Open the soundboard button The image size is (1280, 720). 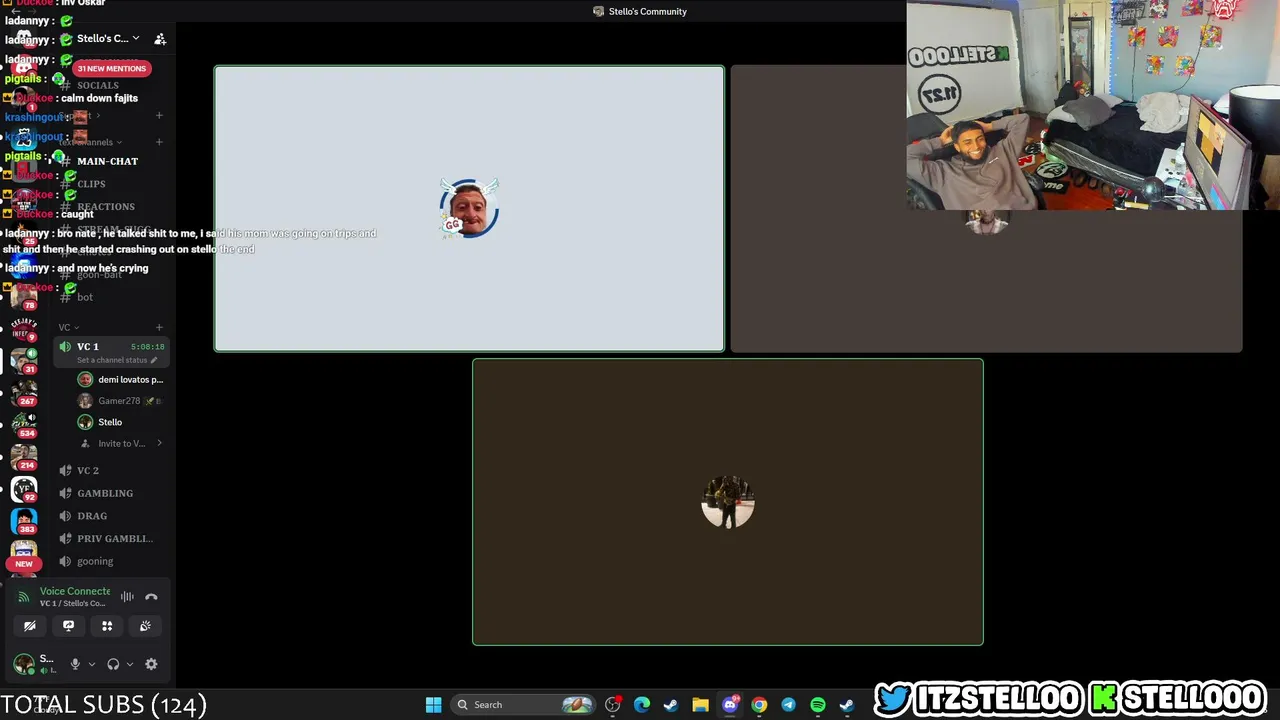point(145,626)
